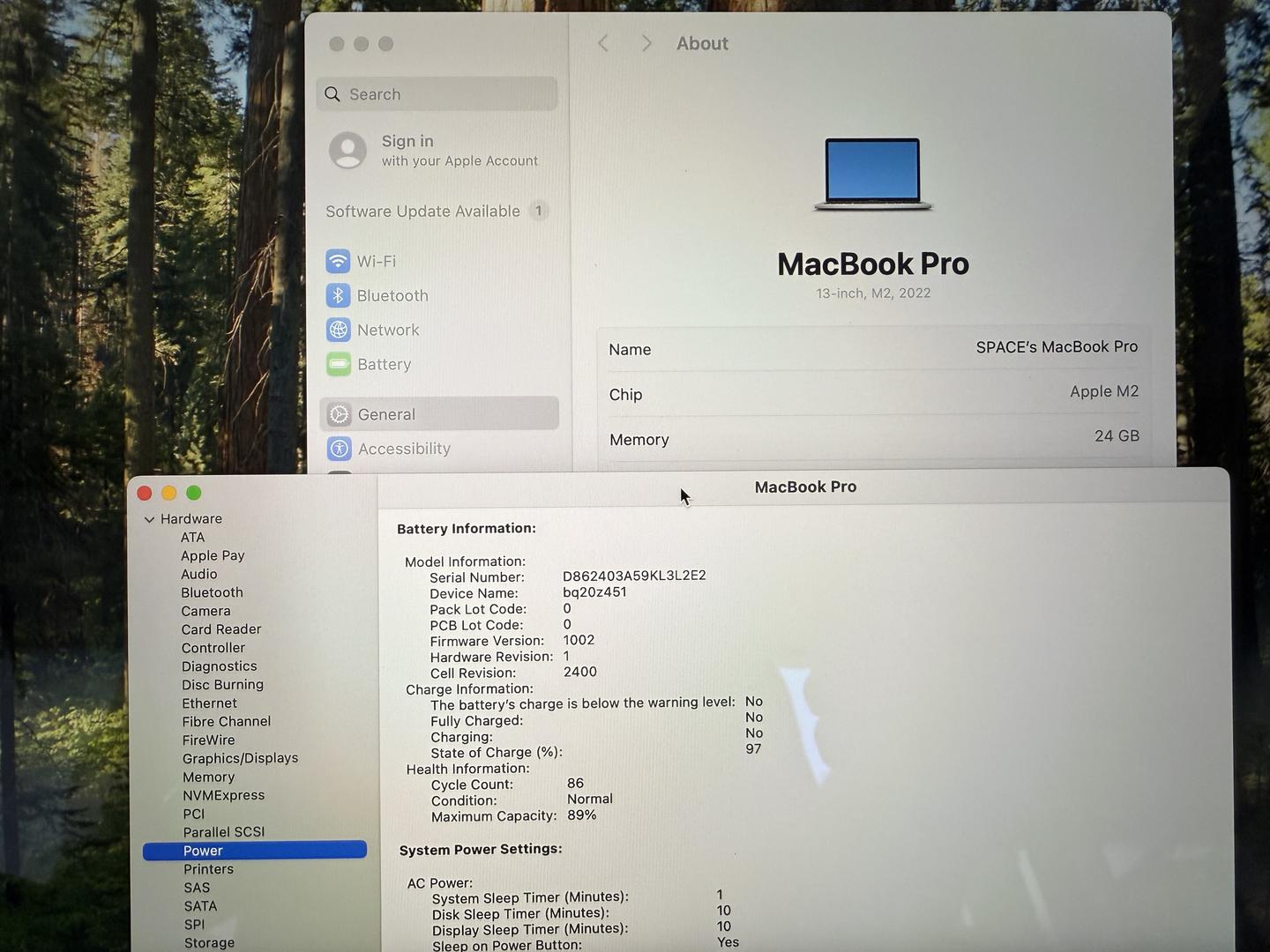Open Bluetooth icon in System Settings sidebar
Viewport: 1270px width, 952px height.
[338, 295]
